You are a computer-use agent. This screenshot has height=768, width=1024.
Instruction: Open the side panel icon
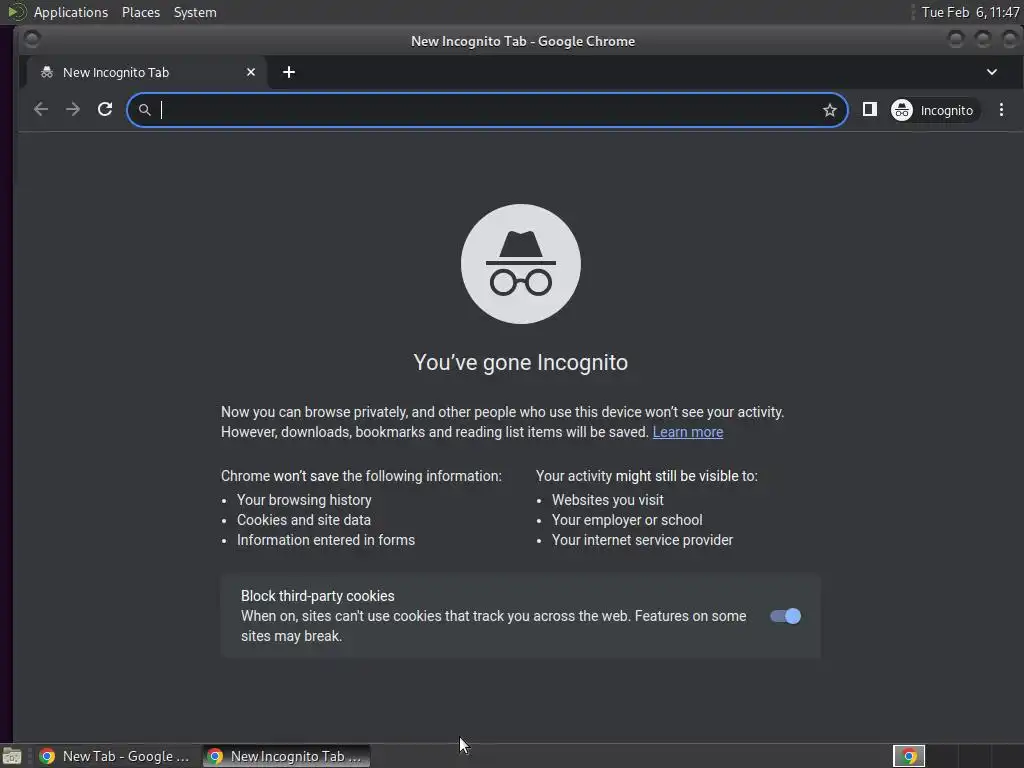coord(869,110)
